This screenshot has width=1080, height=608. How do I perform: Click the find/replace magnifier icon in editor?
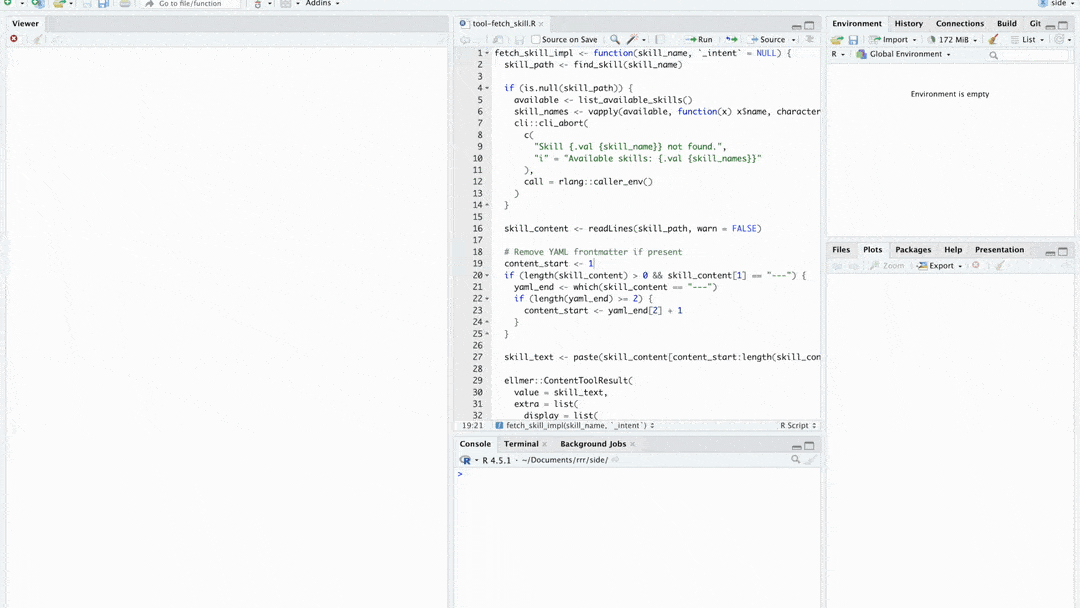(615, 40)
